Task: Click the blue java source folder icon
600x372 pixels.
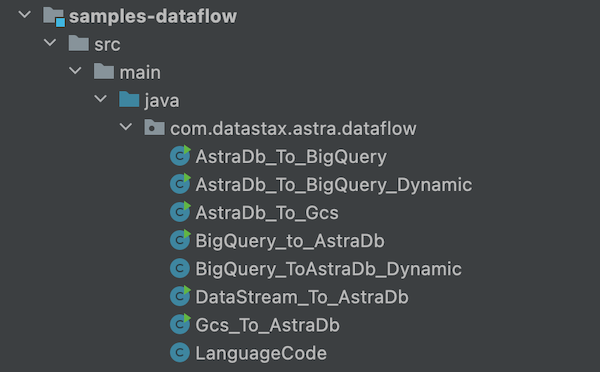Action: (129, 99)
